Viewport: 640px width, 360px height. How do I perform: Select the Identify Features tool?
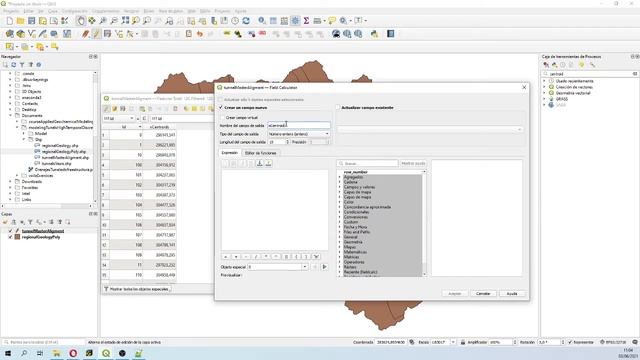262,21
